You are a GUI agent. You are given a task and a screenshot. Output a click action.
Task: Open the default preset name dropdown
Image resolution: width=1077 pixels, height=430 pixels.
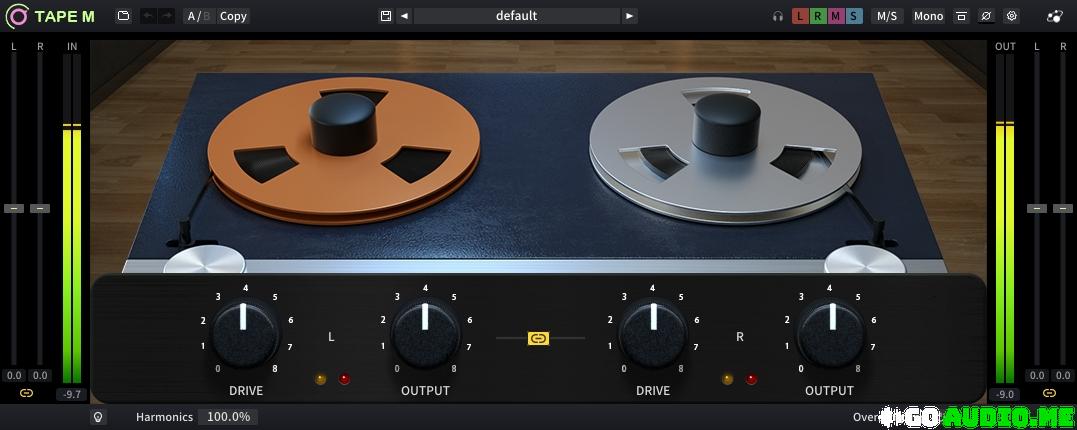click(516, 16)
